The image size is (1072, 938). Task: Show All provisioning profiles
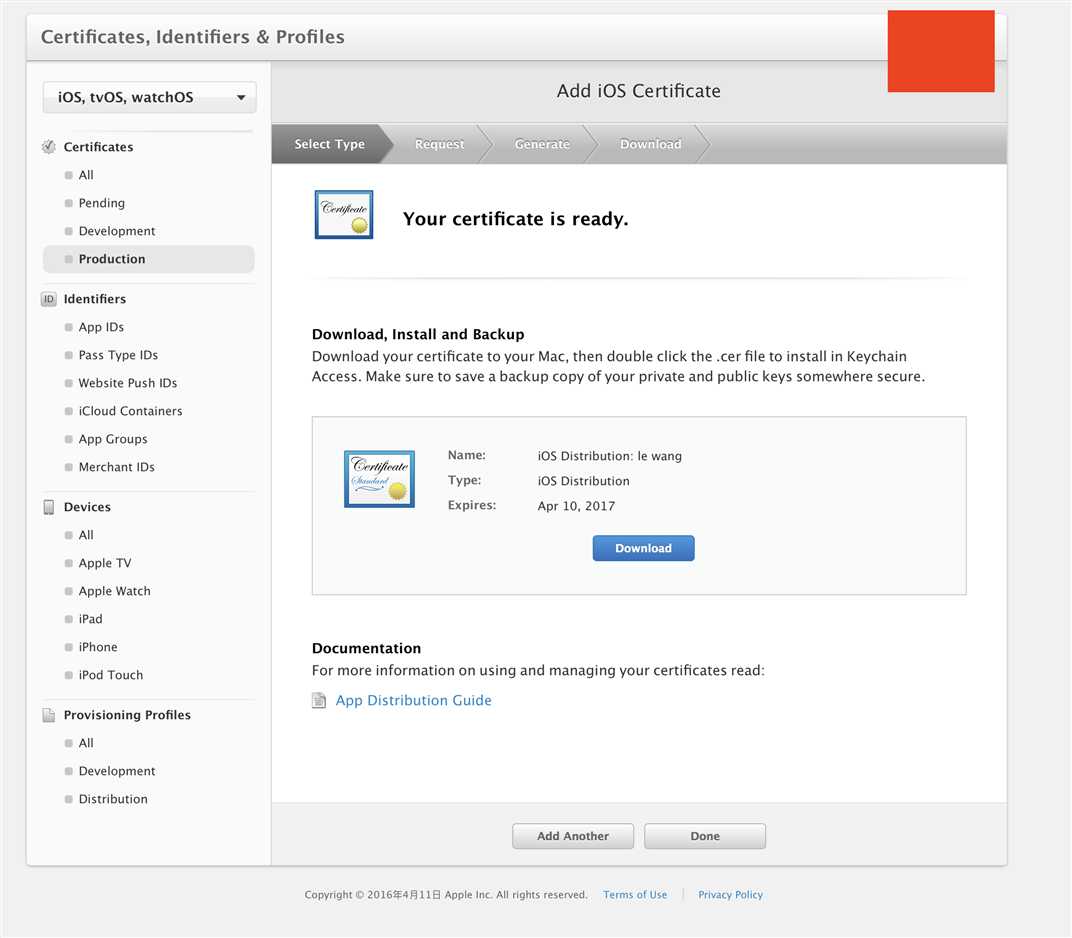coord(86,743)
